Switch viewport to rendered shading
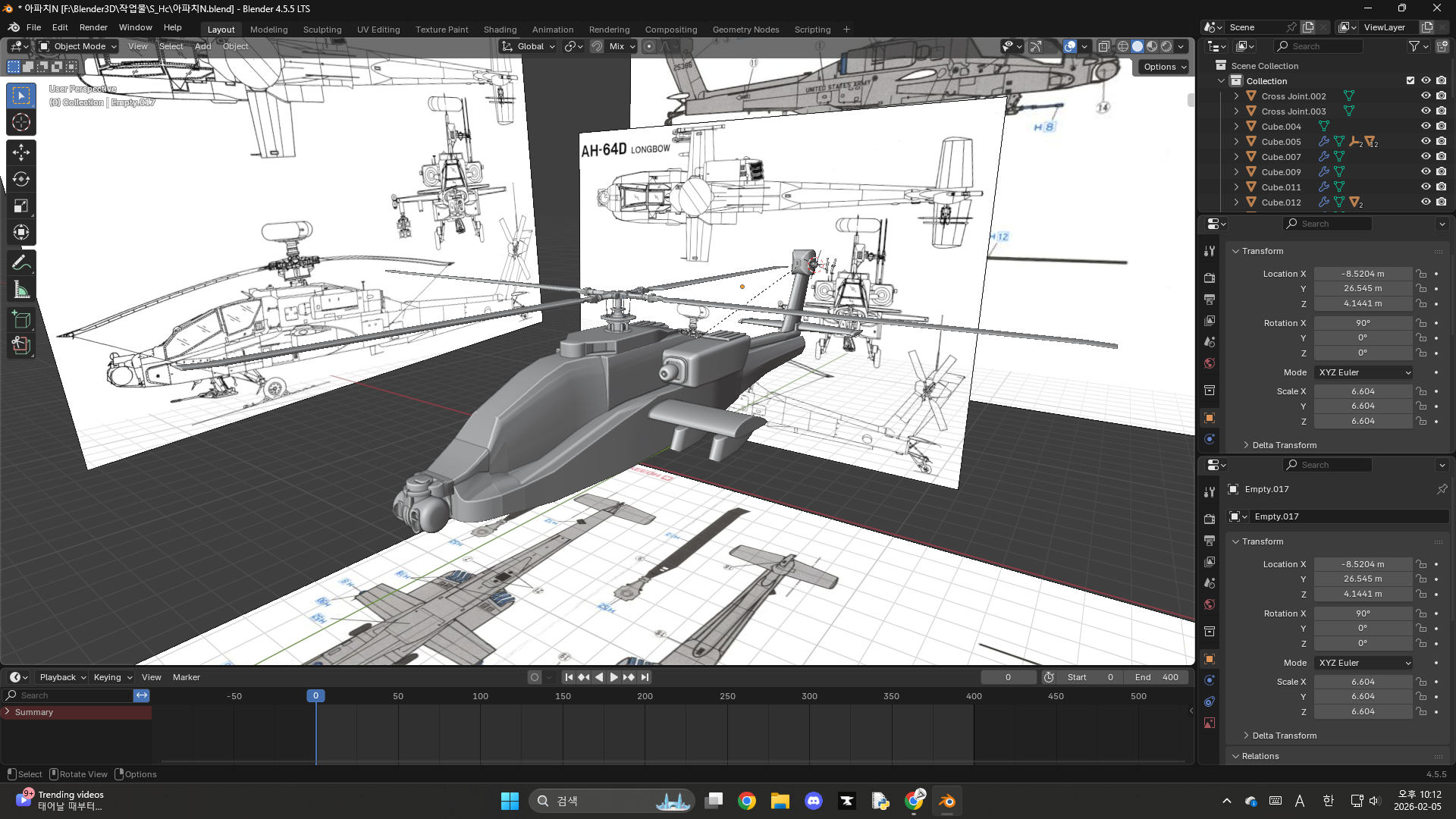This screenshot has height=819, width=1456. click(x=1166, y=46)
